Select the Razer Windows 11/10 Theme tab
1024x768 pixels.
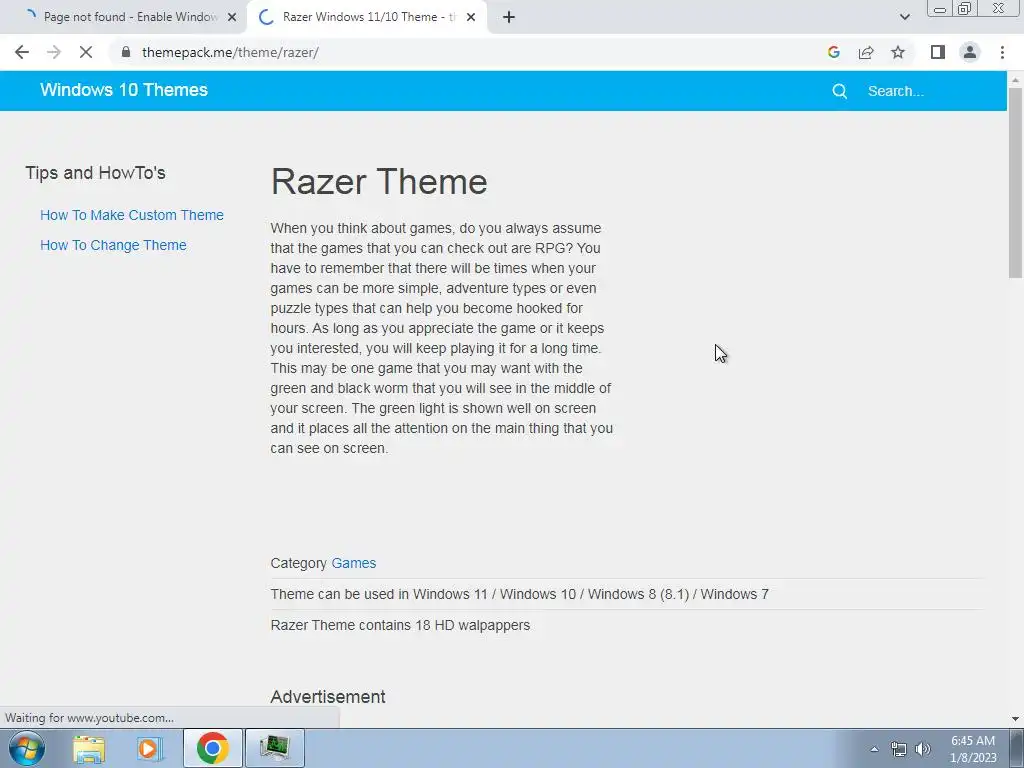tap(366, 17)
